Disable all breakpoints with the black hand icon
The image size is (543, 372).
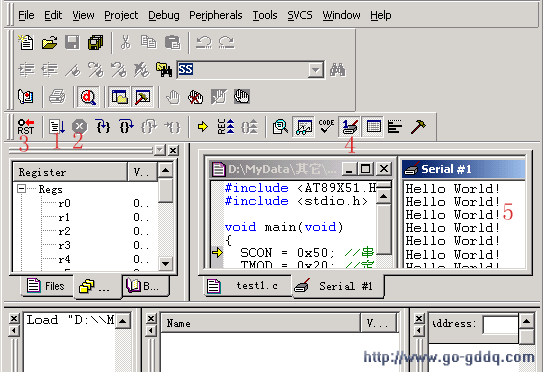click(241, 97)
